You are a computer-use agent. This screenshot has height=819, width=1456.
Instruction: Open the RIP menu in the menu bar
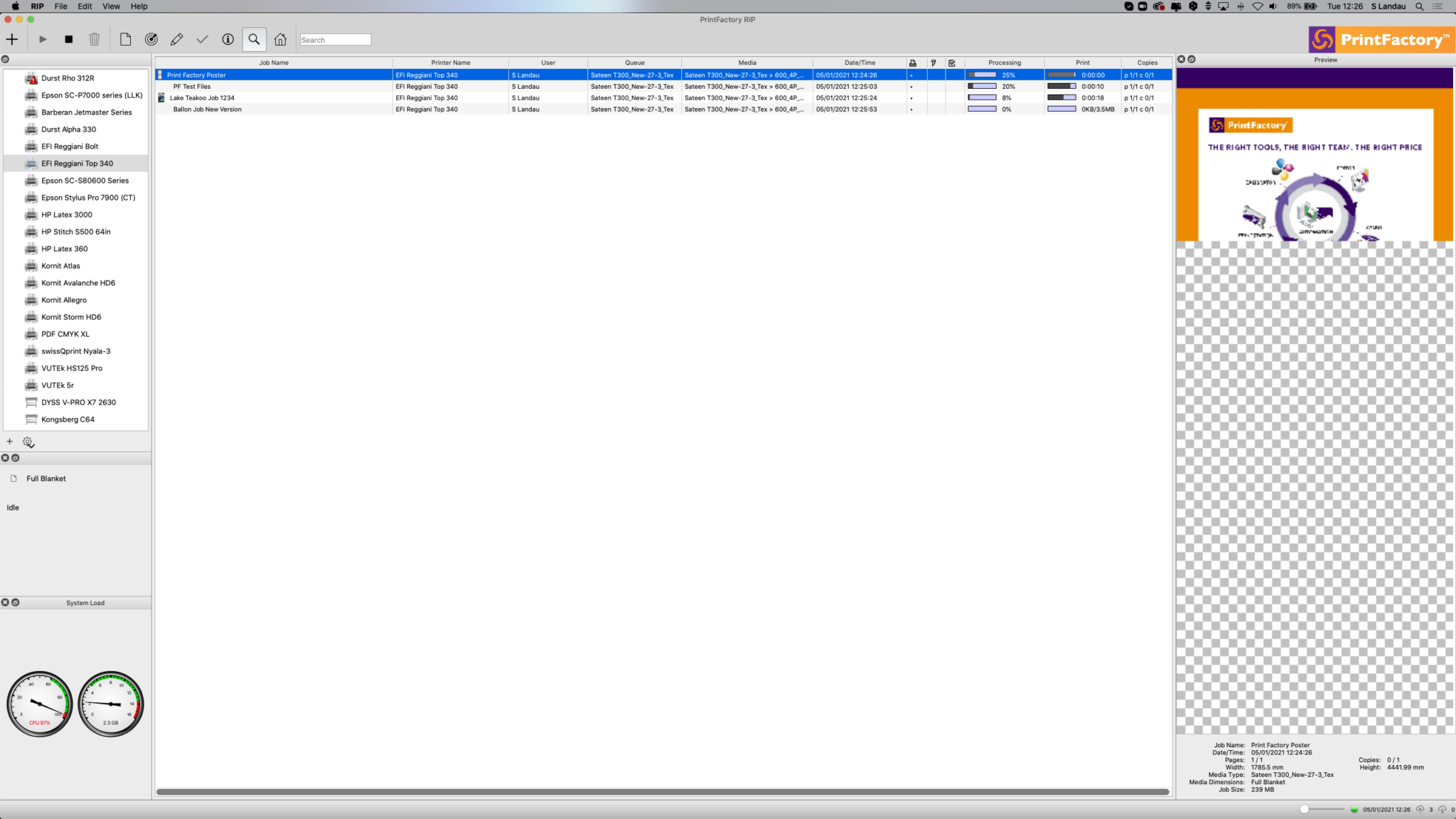[36, 6]
